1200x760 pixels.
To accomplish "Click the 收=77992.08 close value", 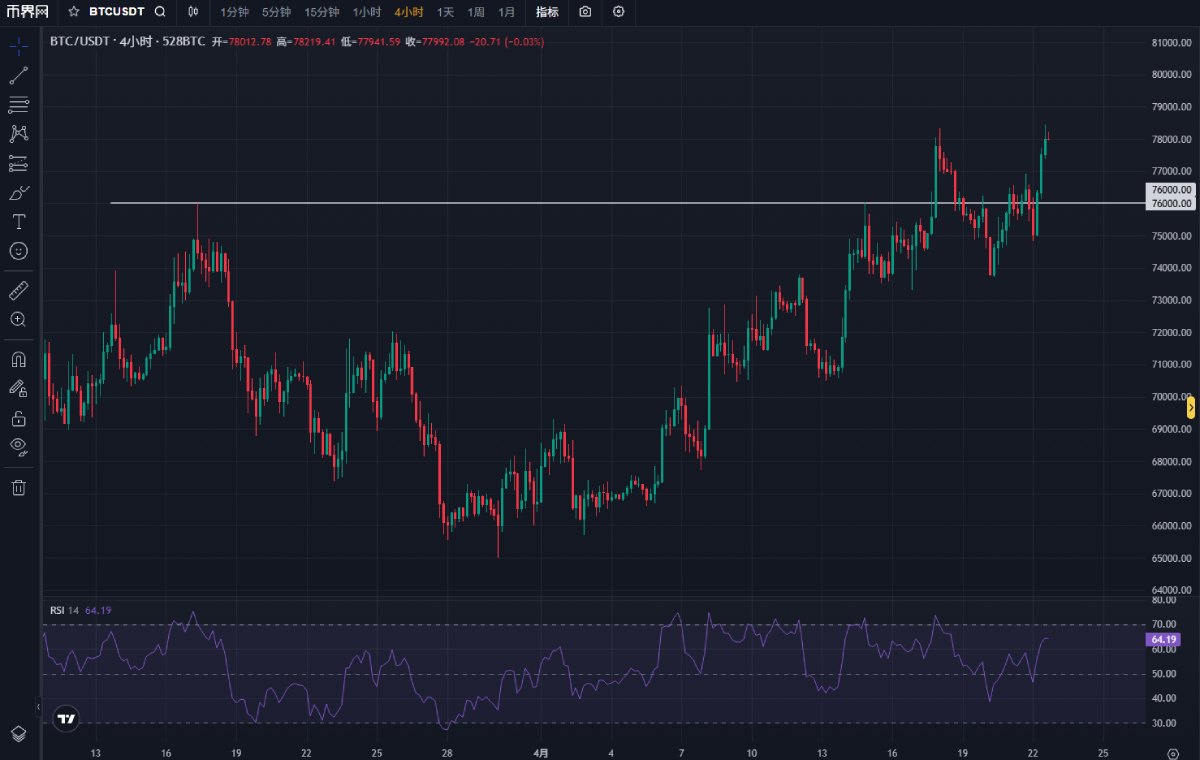I will click(x=435, y=42).
